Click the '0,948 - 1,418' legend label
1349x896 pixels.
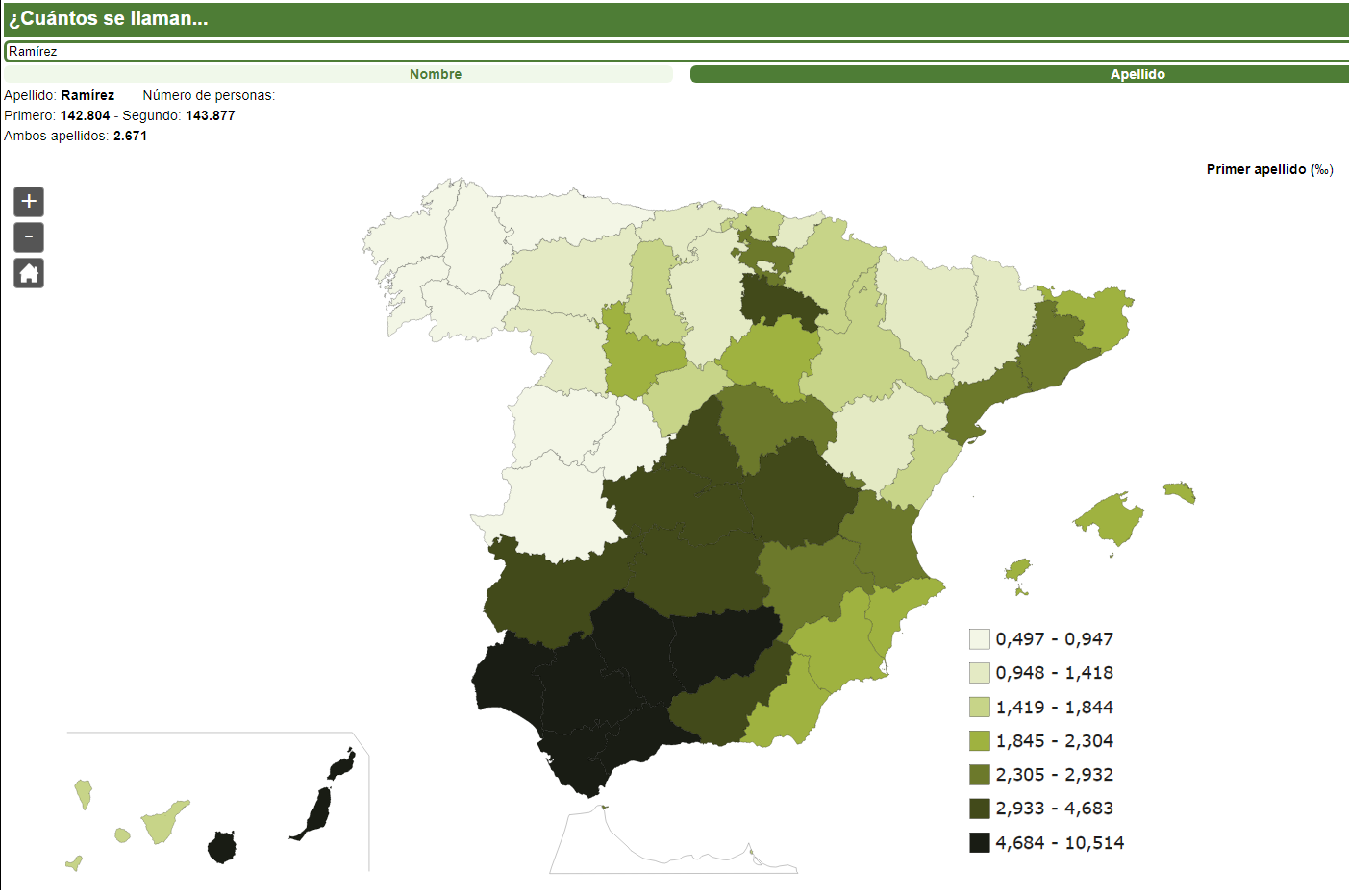(x=1055, y=673)
